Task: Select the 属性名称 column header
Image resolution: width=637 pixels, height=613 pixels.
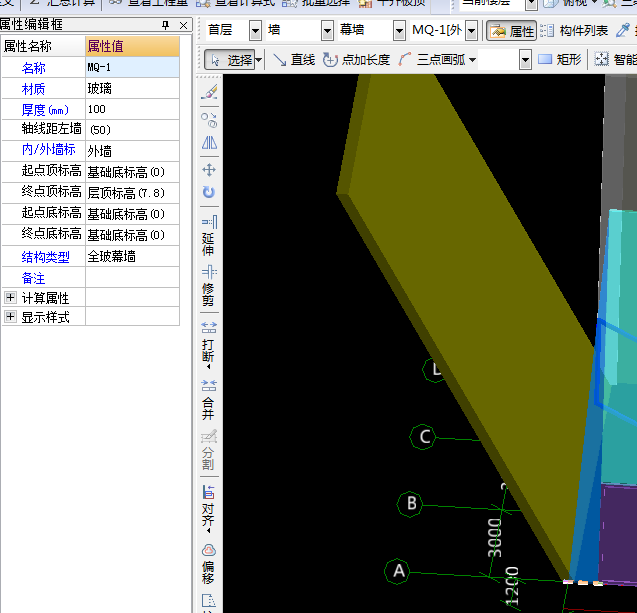Action: (43, 46)
